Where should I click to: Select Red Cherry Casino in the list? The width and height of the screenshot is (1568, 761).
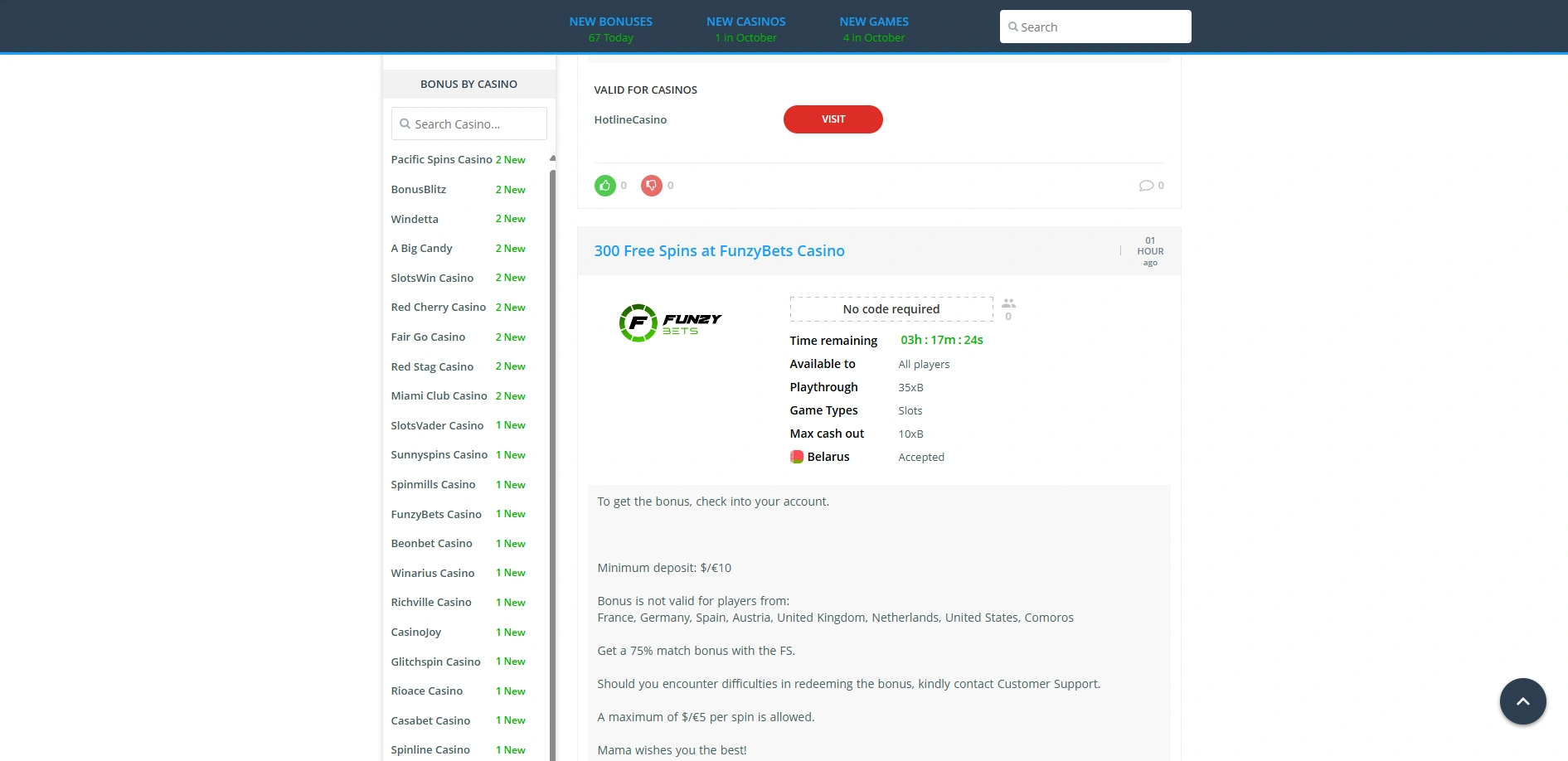[438, 307]
